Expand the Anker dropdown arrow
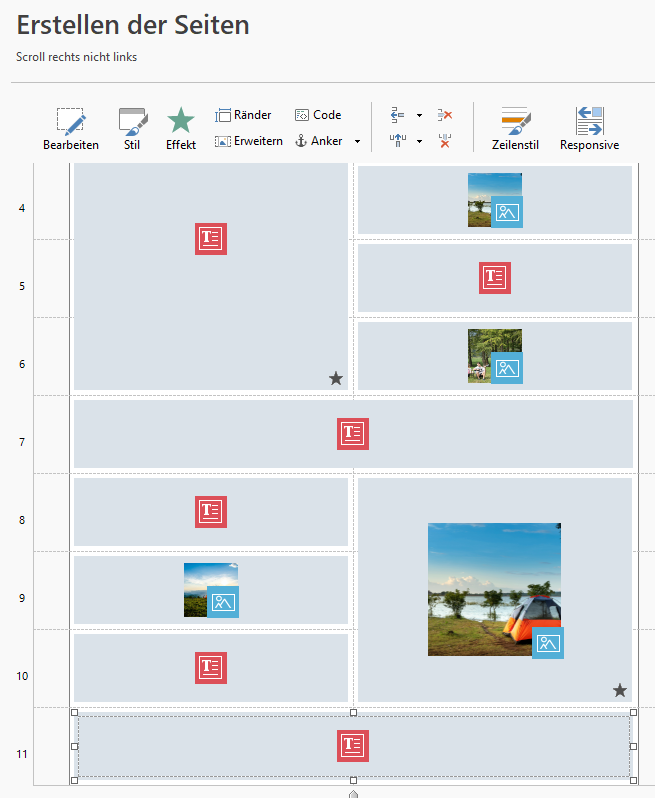Screen dimensions: 655x798 (357, 142)
